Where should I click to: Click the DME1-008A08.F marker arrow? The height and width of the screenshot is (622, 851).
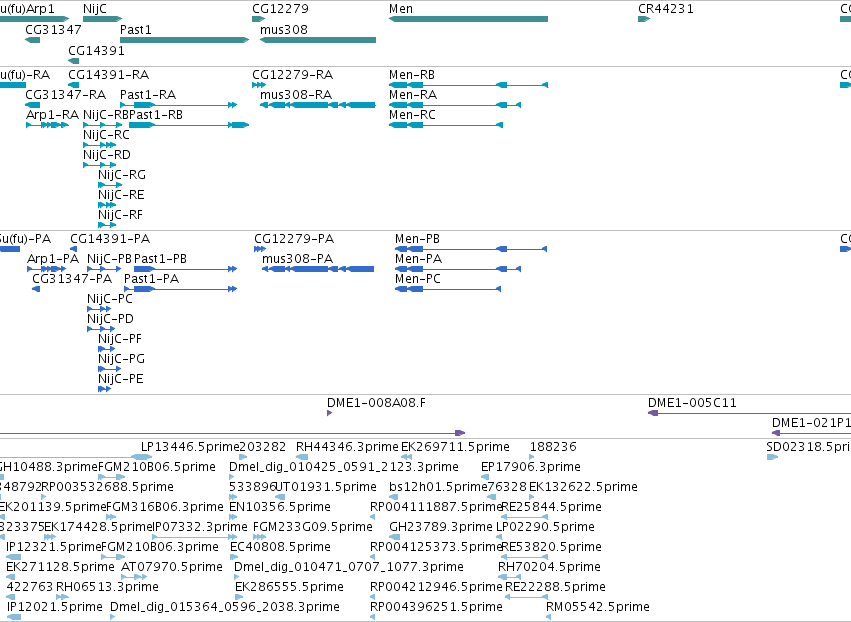[329, 413]
